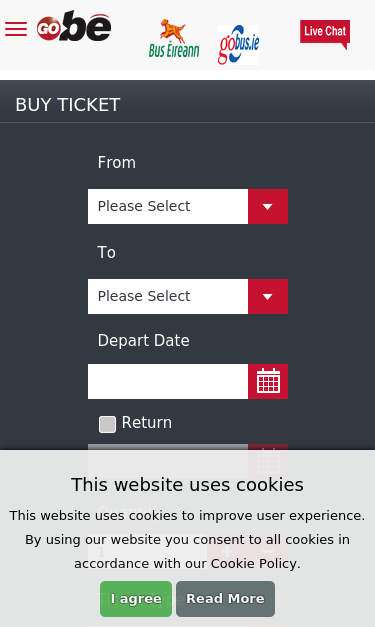375x627 pixels.
Task: Expand the To dropdown arrow
Action: click(x=268, y=297)
